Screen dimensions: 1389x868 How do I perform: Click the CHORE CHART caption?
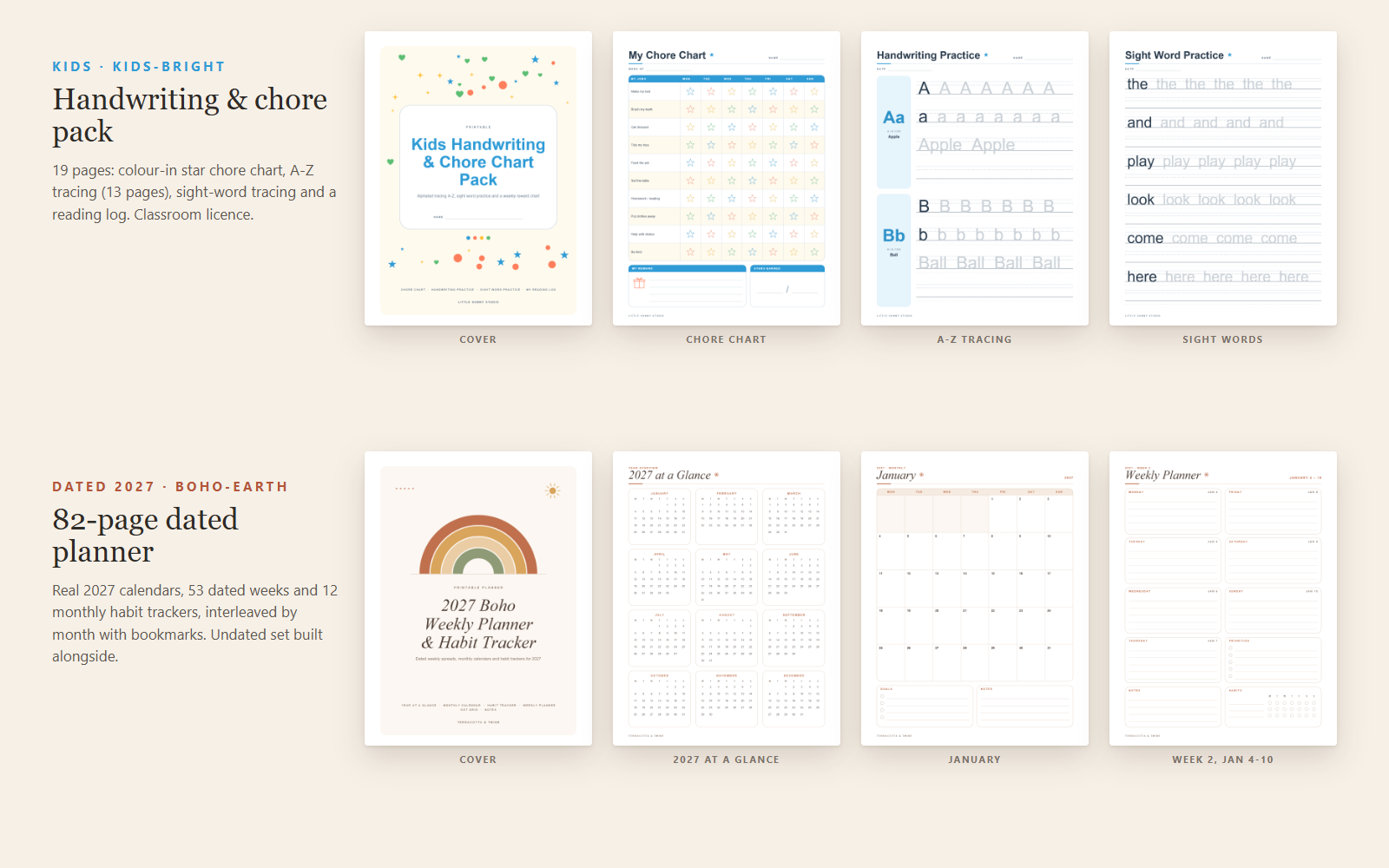727,339
